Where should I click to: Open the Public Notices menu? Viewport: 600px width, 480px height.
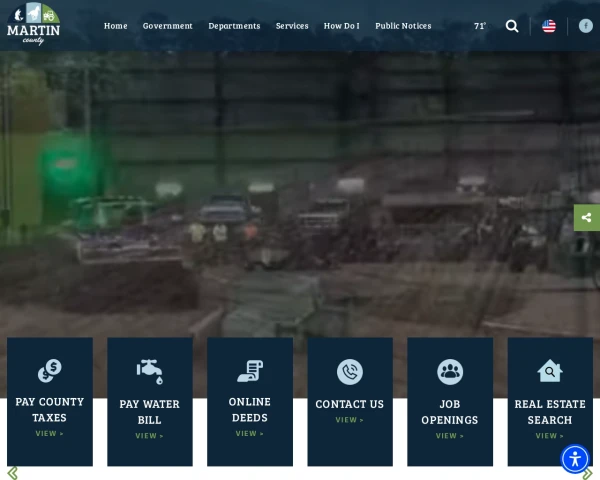click(403, 26)
